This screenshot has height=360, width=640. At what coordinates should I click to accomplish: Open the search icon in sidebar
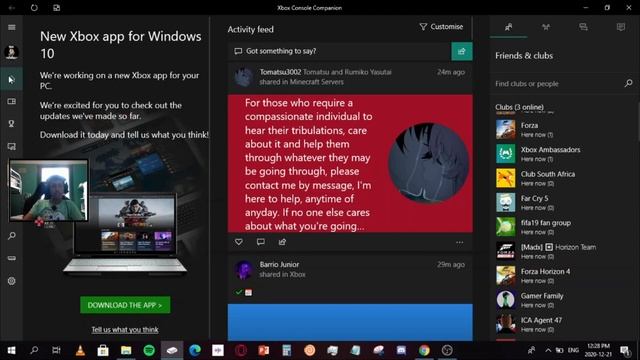point(11,236)
